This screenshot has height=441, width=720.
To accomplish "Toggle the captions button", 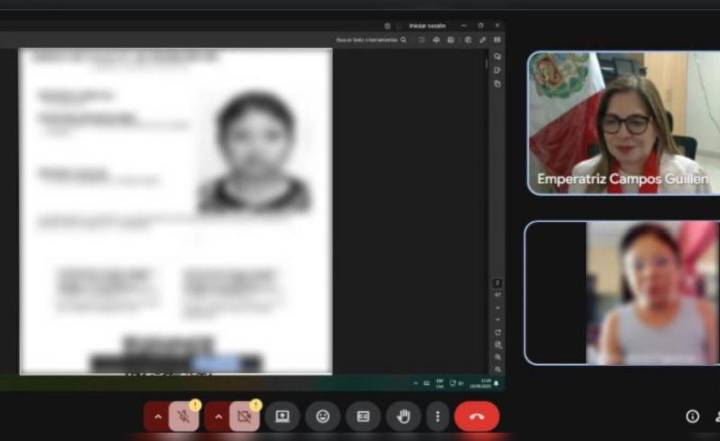I will point(363,417).
